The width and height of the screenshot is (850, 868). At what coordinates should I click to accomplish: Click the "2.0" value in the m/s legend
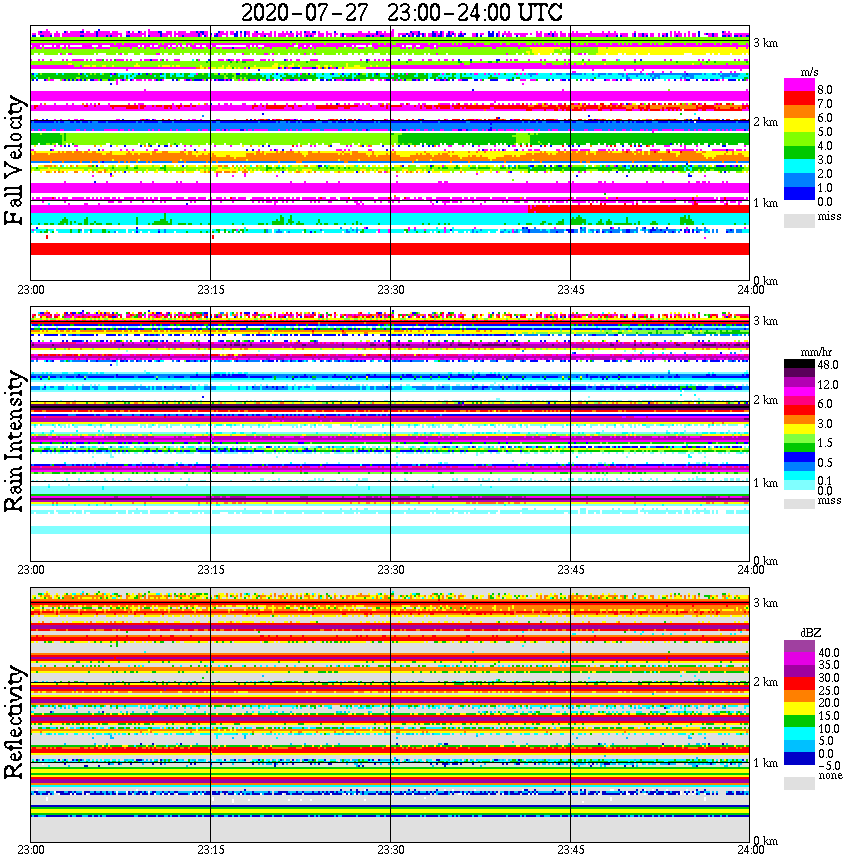tap(825, 174)
